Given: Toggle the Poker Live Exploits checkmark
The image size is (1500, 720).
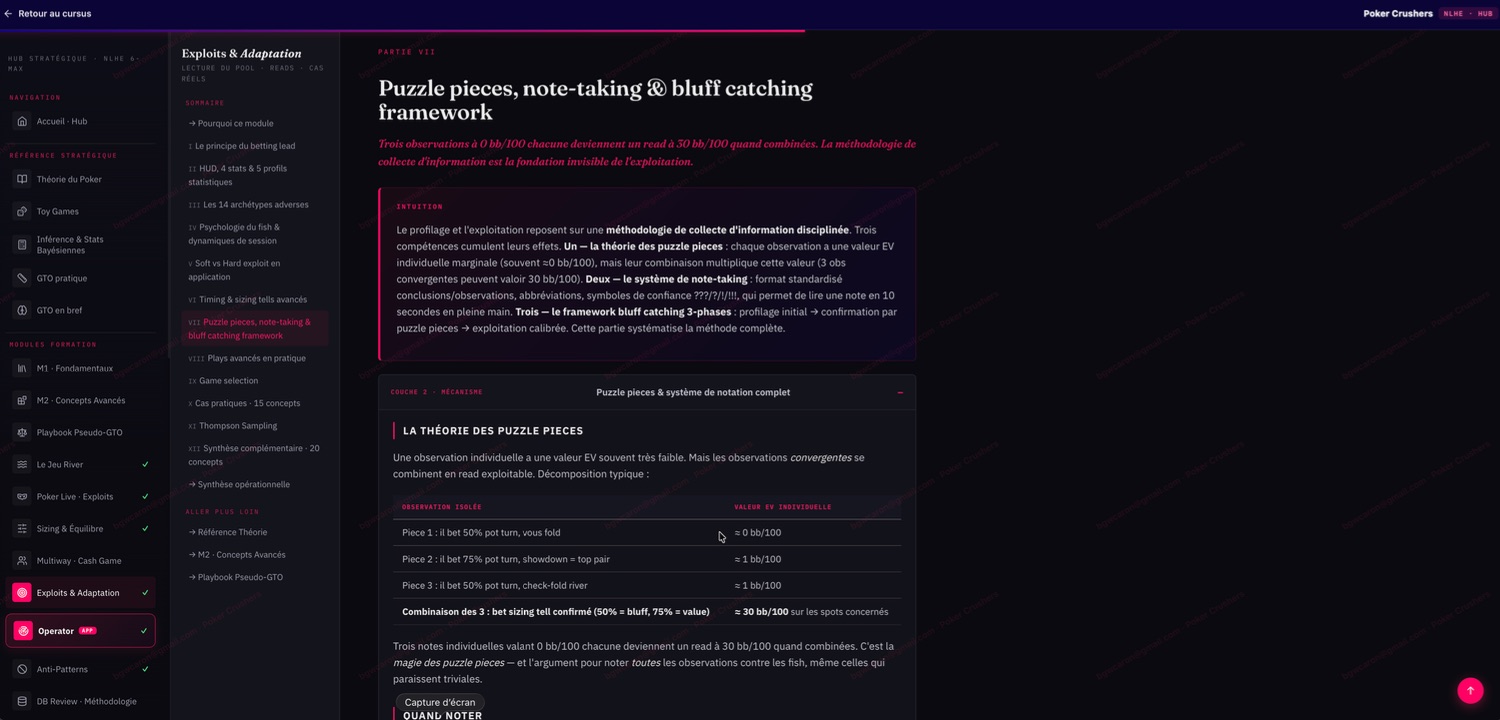Looking at the screenshot, I should 145,496.
